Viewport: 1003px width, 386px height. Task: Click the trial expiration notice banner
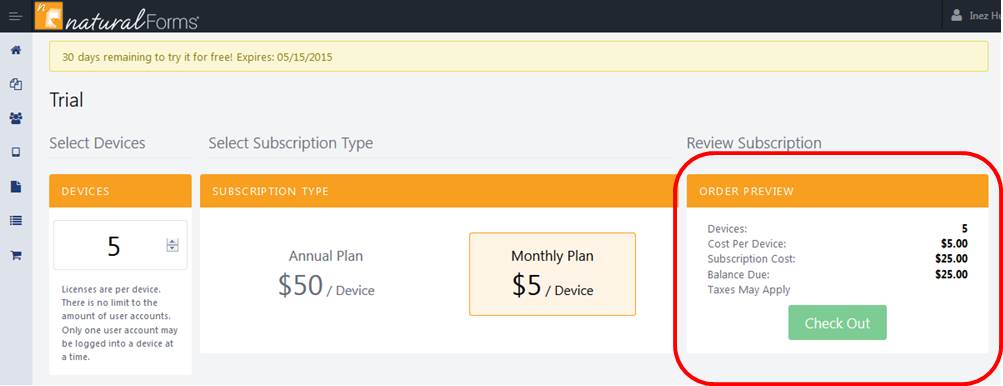point(519,56)
